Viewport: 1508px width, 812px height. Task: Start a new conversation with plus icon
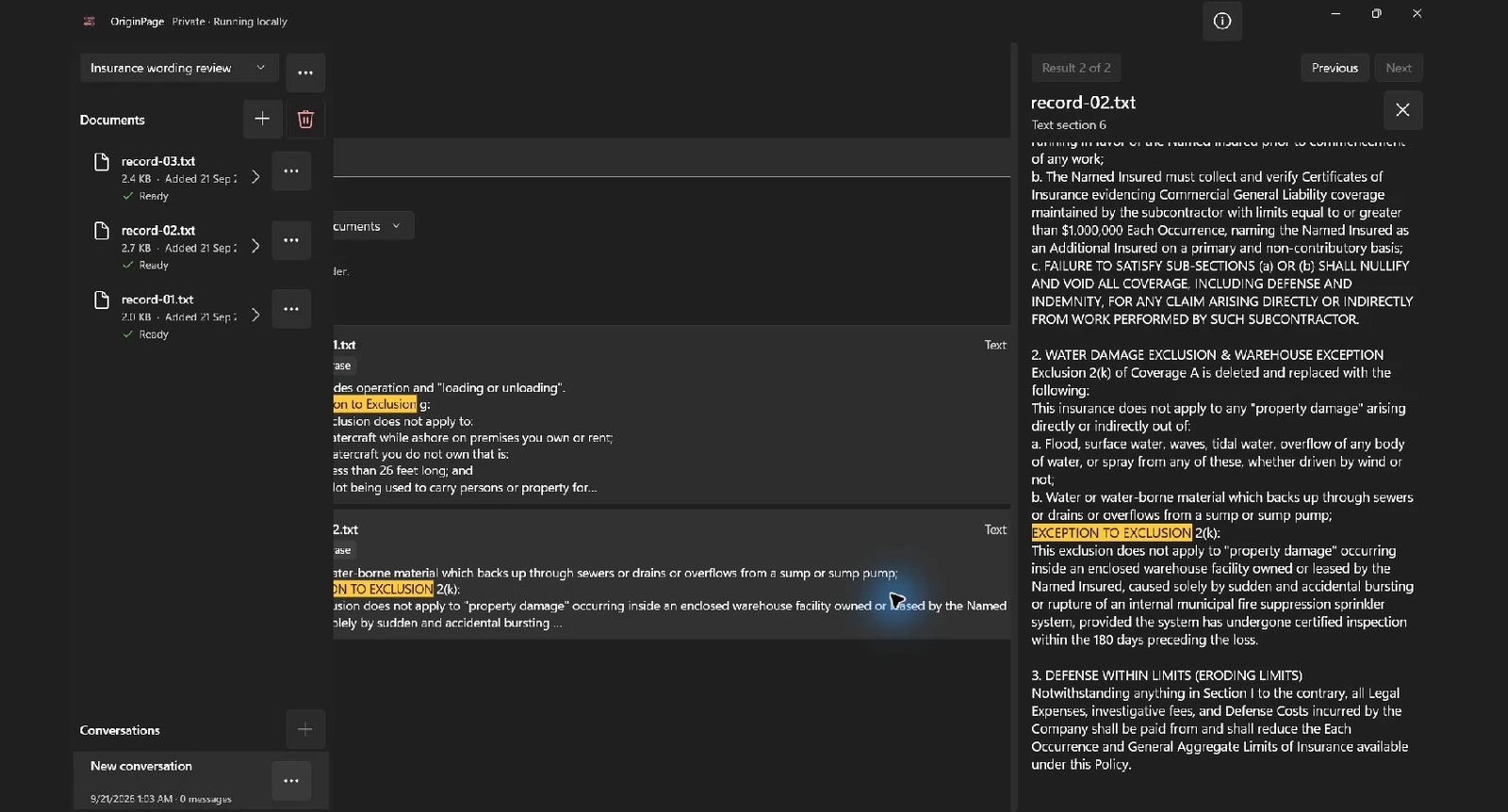click(305, 729)
